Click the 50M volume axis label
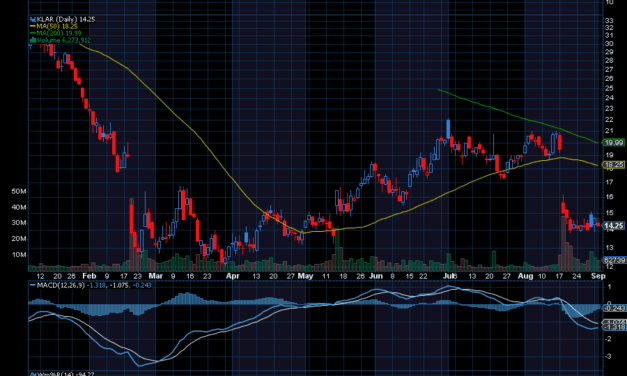 pyautogui.click(x=19, y=192)
